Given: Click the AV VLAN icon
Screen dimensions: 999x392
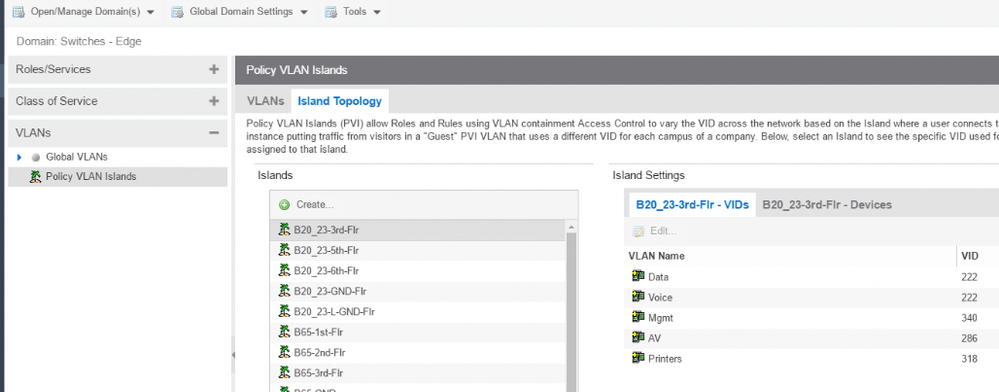Looking at the screenshot, I should (x=638, y=337).
